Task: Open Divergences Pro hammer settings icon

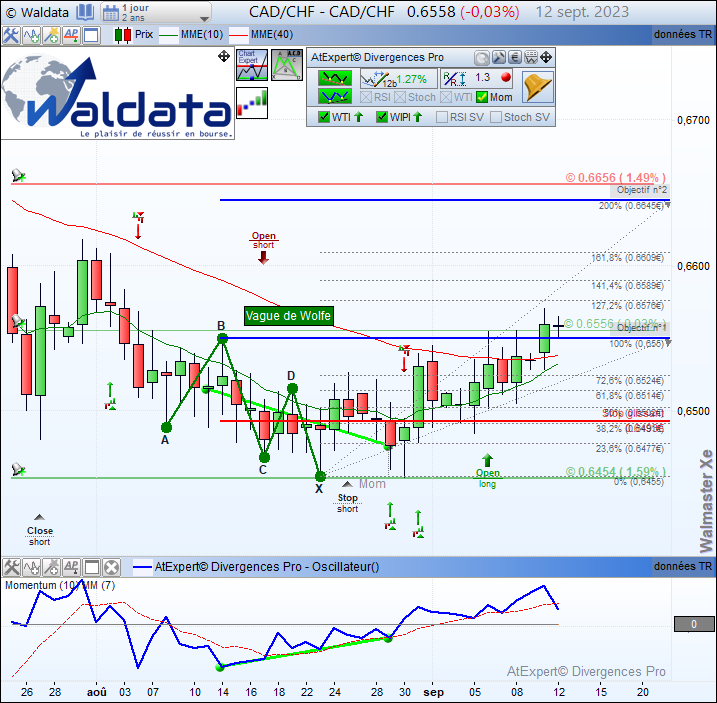Action: pyautogui.click(x=498, y=58)
